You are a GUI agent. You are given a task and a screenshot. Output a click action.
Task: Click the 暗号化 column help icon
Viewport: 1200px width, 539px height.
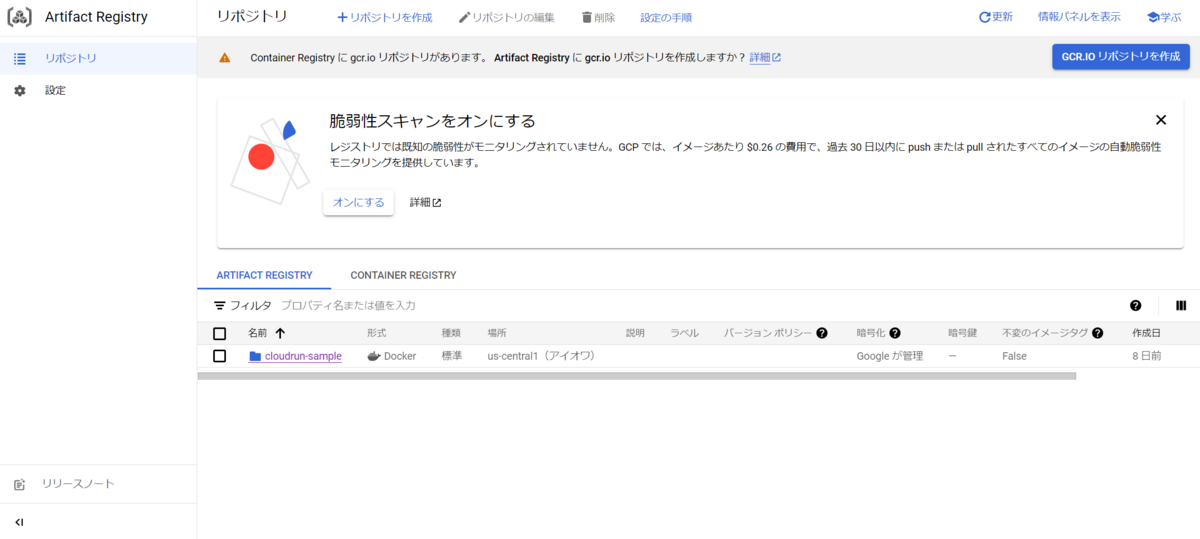click(895, 333)
